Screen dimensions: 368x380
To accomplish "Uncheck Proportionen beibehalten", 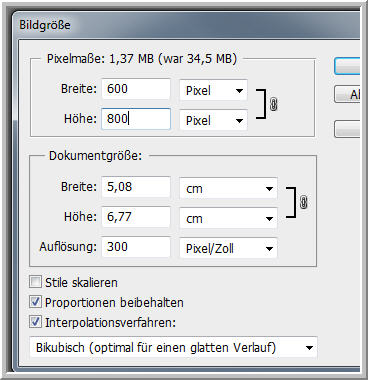I will tap(35, 302).
